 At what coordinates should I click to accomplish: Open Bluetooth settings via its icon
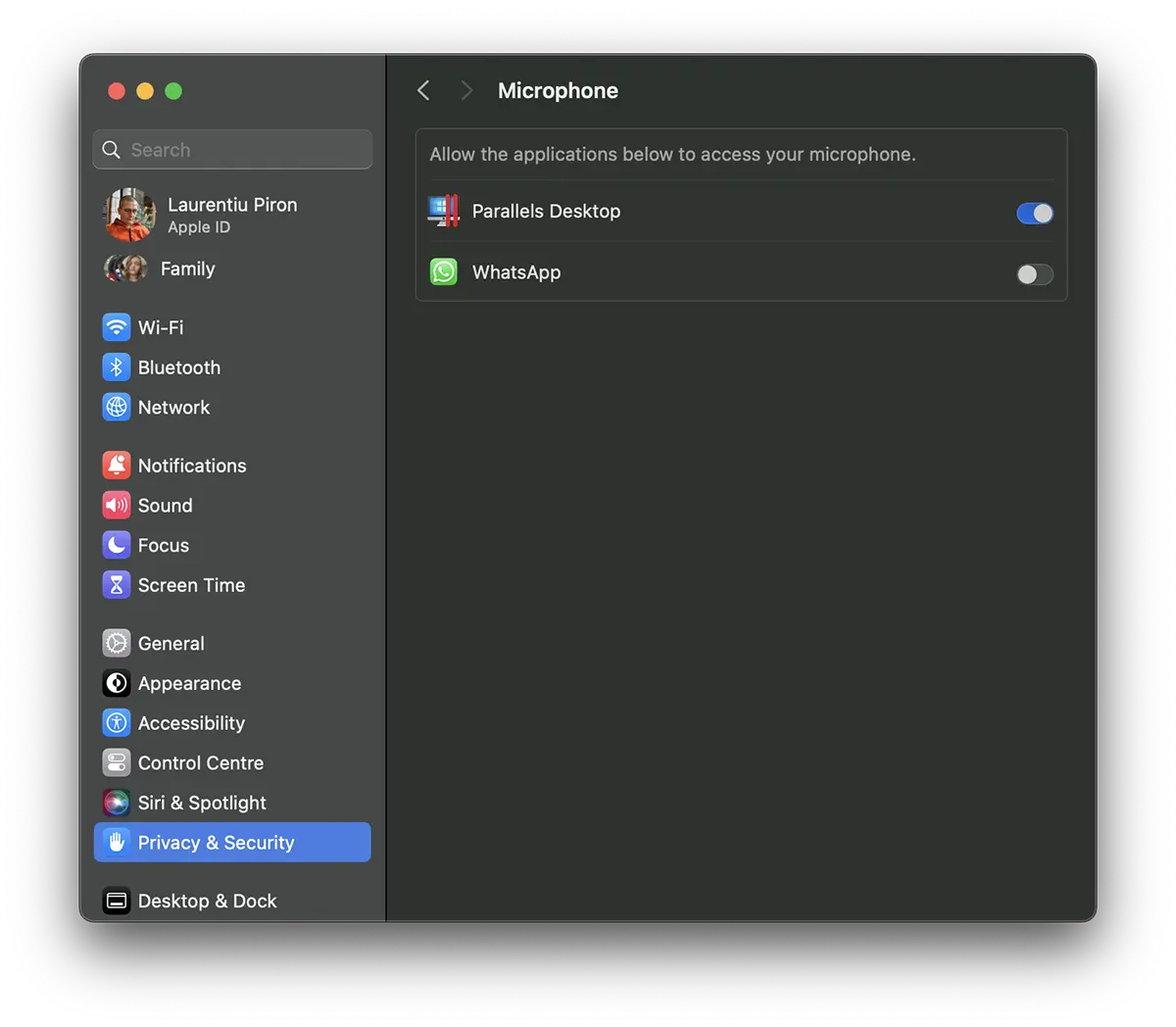(117, 367)
